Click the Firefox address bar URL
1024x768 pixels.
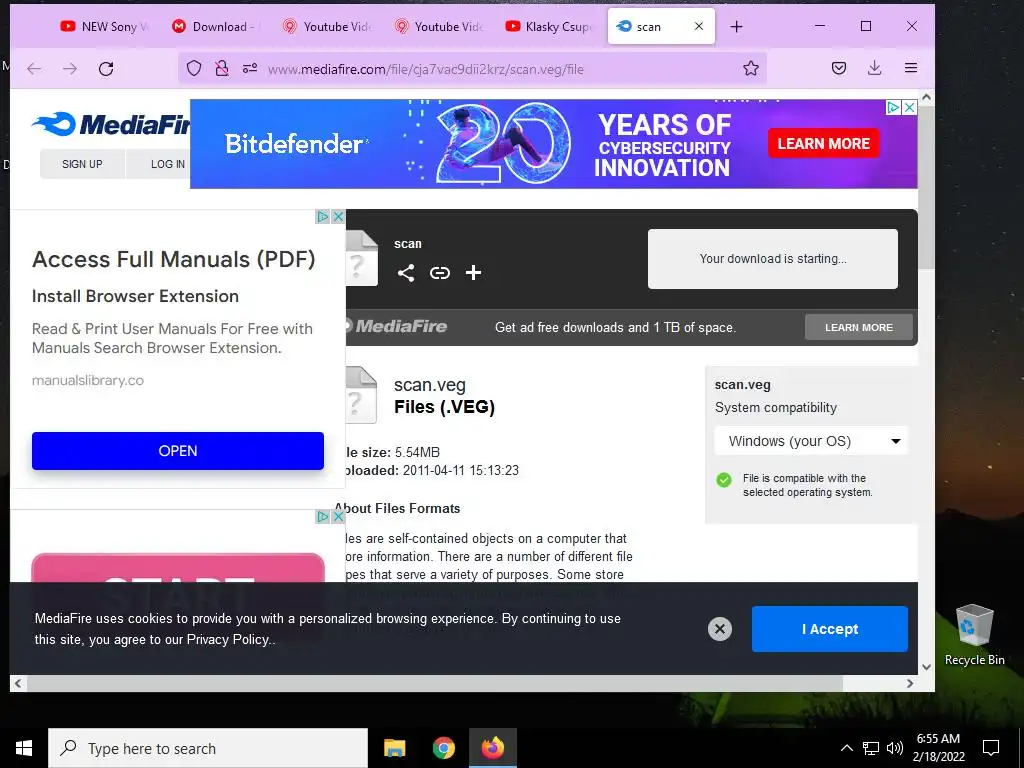pyautogui.click(x=426, y=69)
